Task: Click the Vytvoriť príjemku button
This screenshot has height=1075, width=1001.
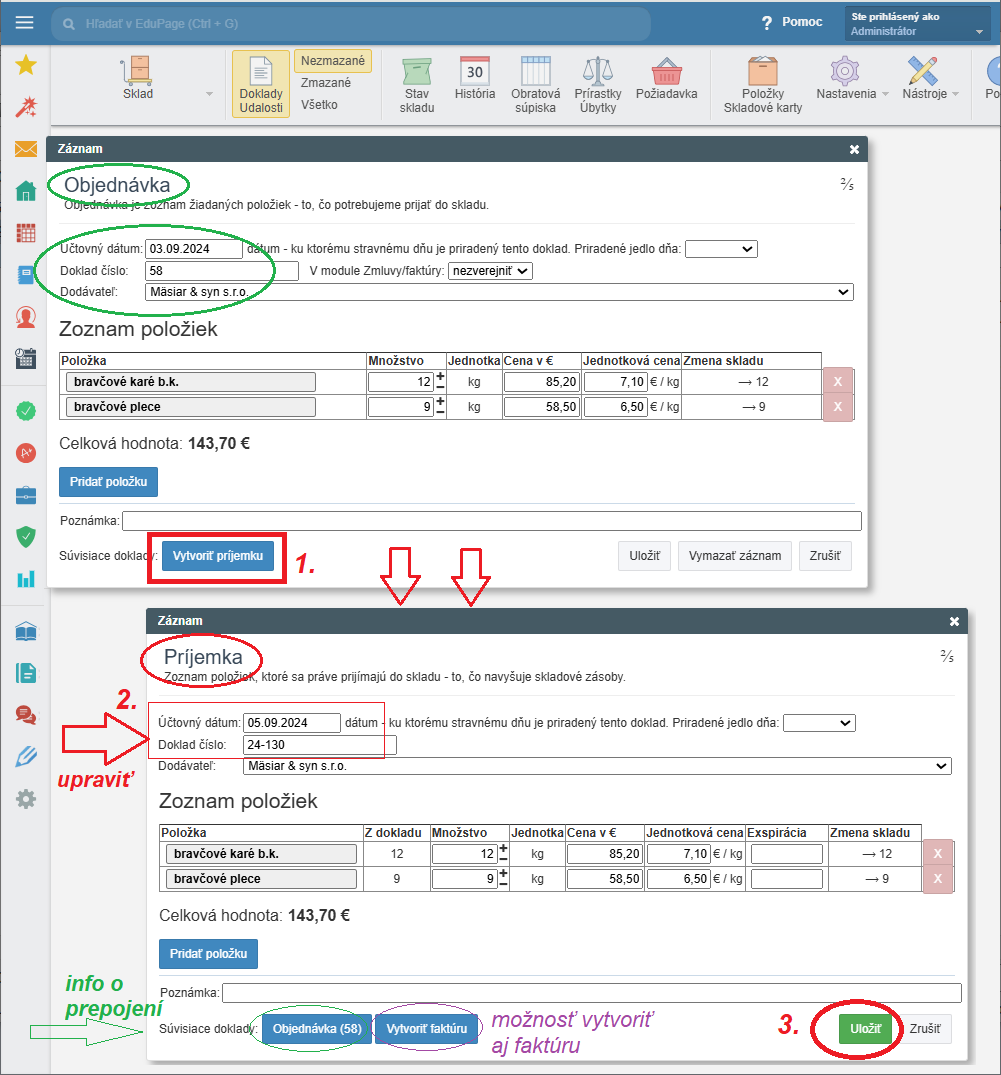Action: click(218, 556)
